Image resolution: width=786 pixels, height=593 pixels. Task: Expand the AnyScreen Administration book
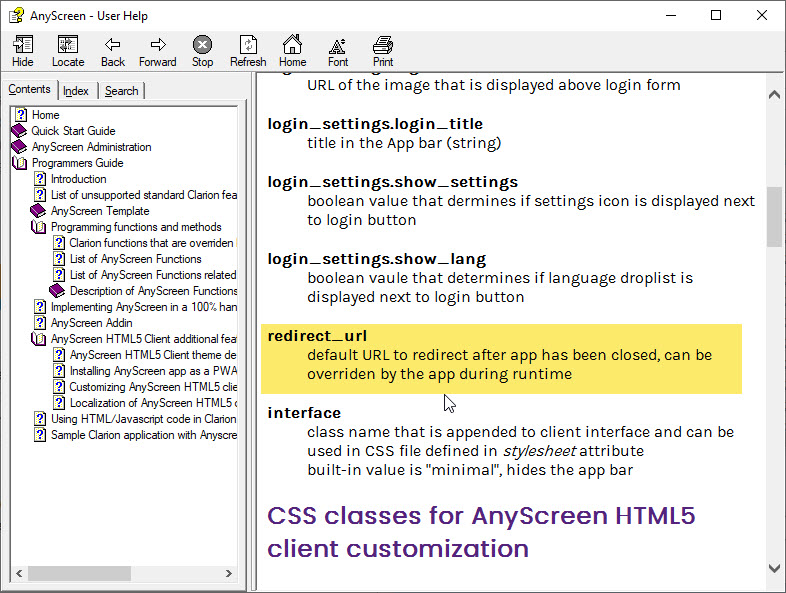(91, 147)
